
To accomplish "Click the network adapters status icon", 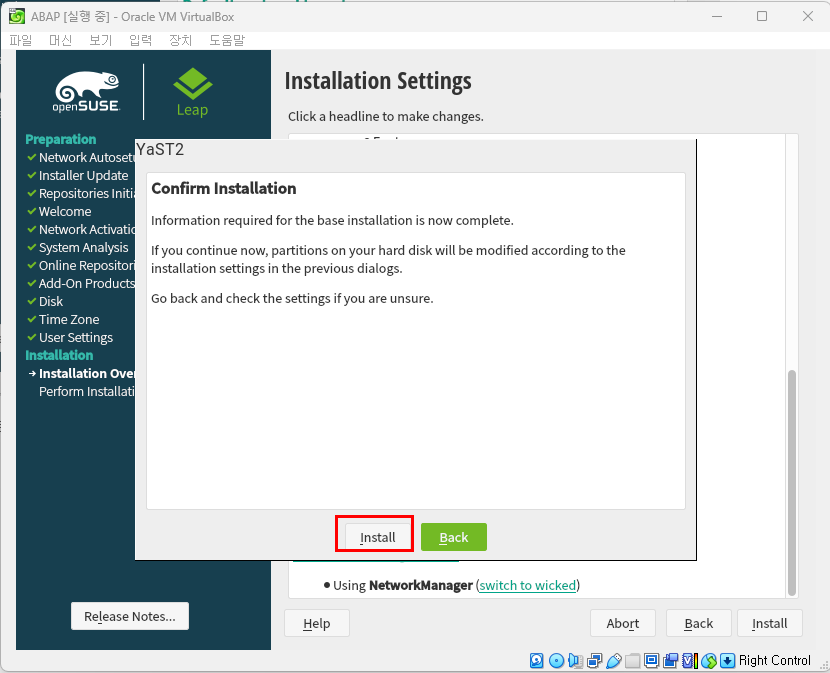I will point(594,660).
